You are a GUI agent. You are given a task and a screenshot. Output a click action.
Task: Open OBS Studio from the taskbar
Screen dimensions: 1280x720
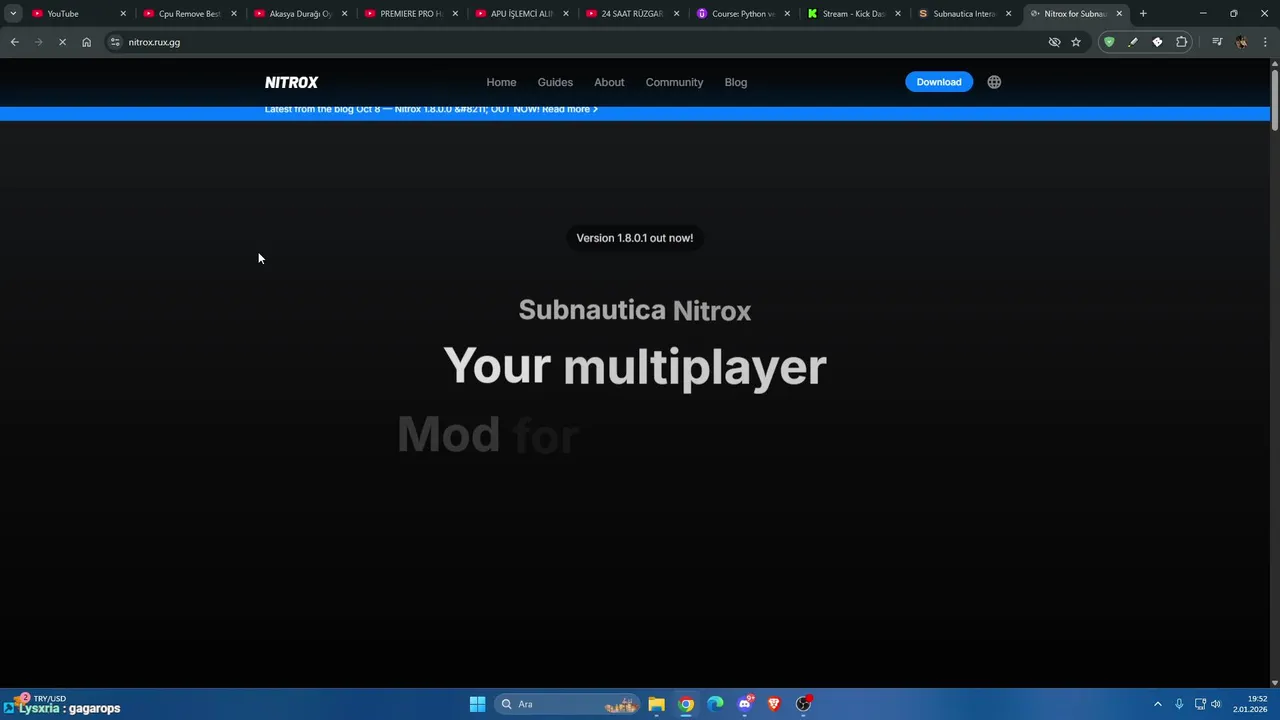(803, 704)
